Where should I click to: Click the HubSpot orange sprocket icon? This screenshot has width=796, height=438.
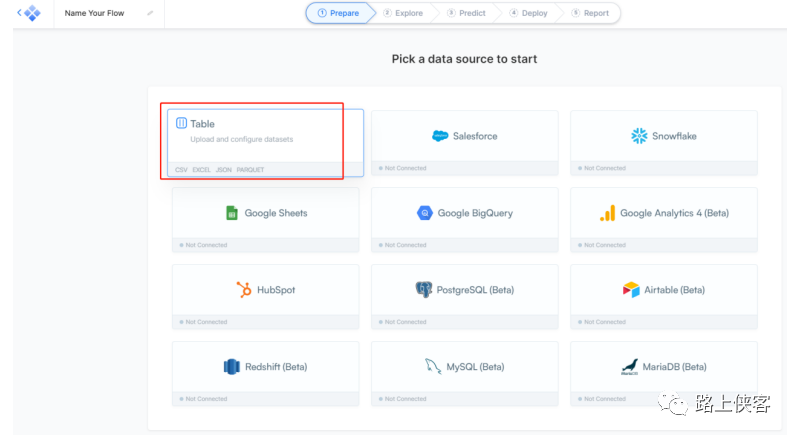coord(244,290)
